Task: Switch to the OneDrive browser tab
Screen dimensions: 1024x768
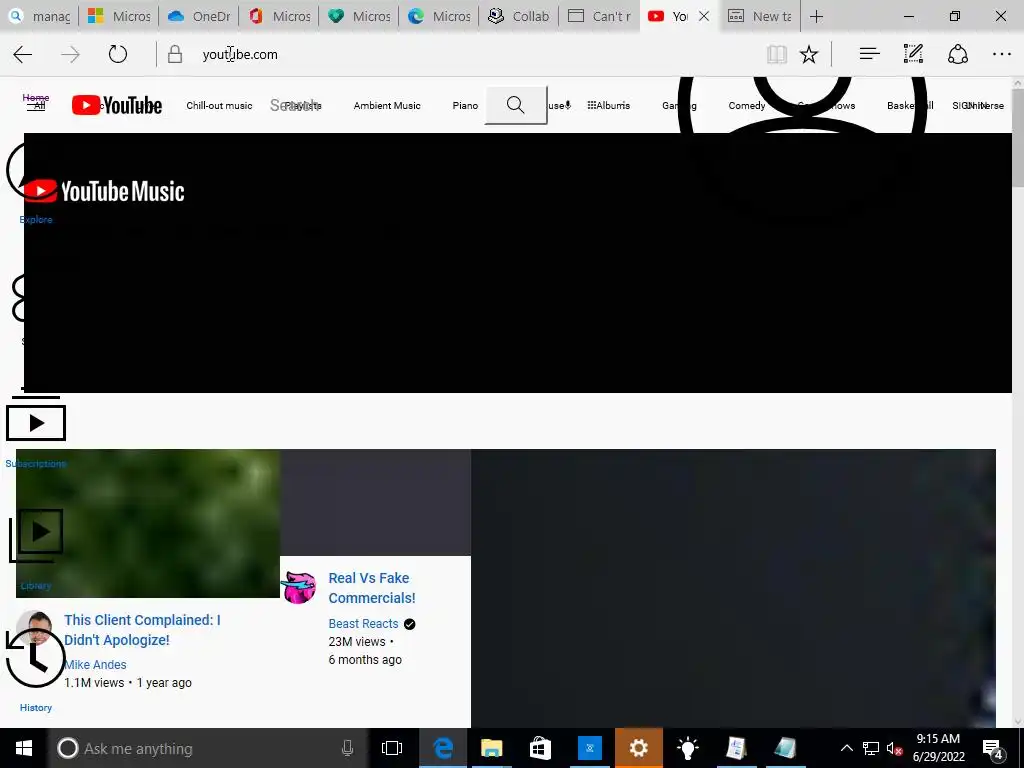Action: pyautogui.click(x=199, y=16)
